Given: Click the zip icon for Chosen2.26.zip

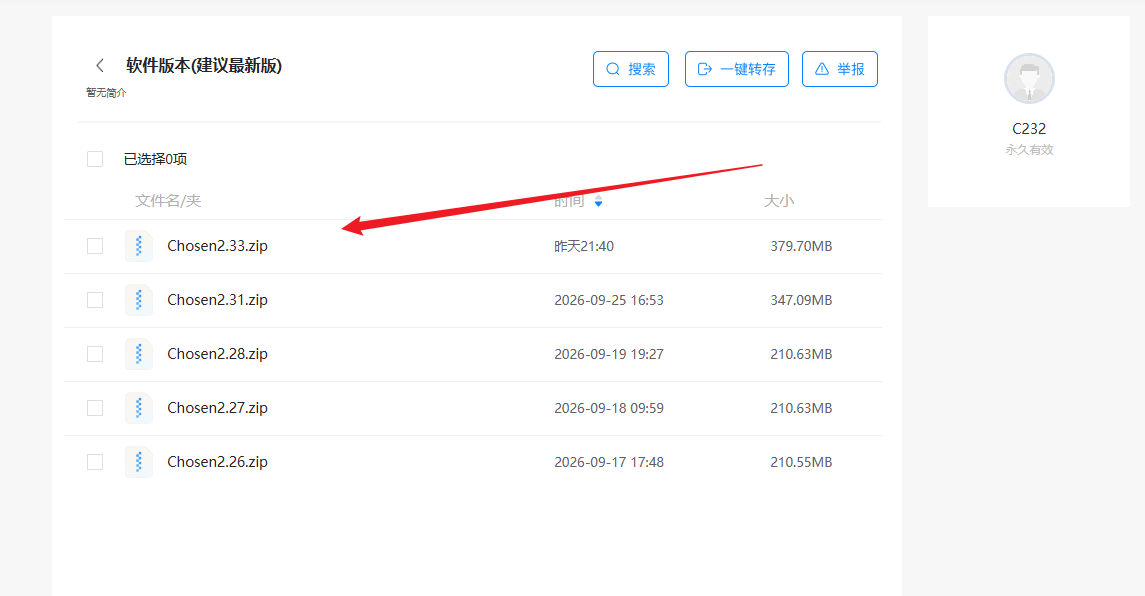Looking at the screenshot, I should click(x=139, y=462).
